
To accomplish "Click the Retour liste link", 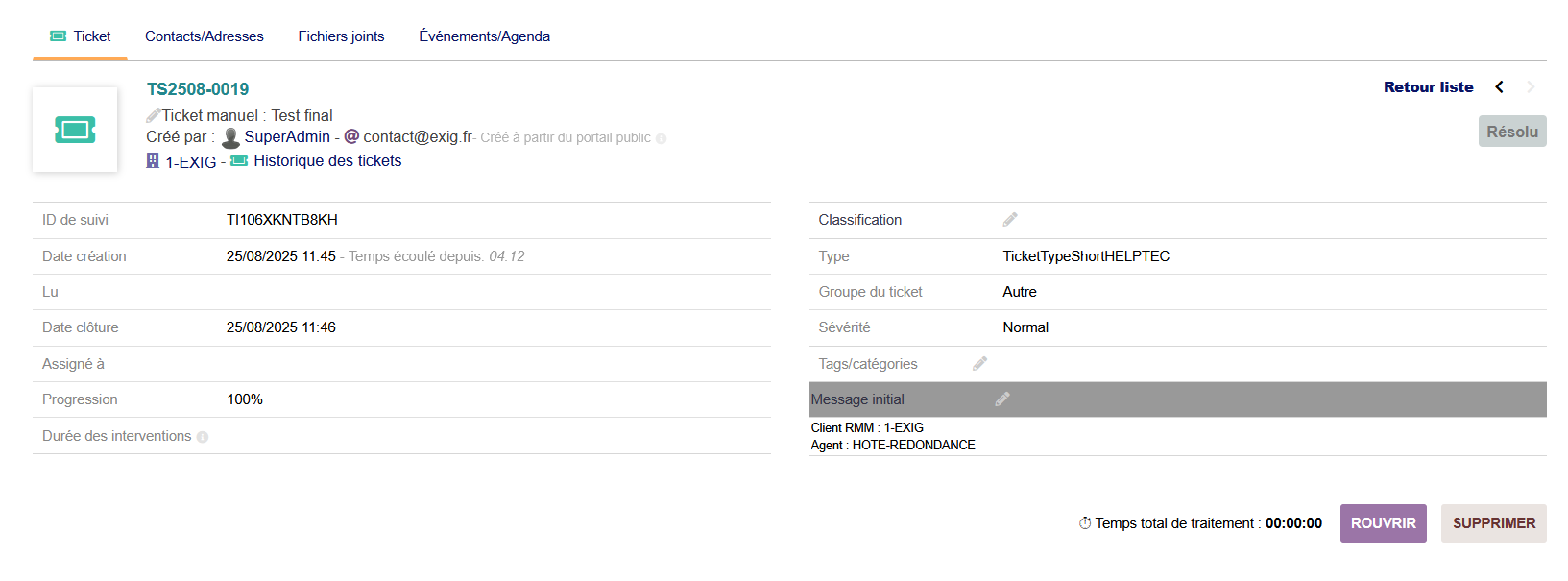I will click(1428, 87).
